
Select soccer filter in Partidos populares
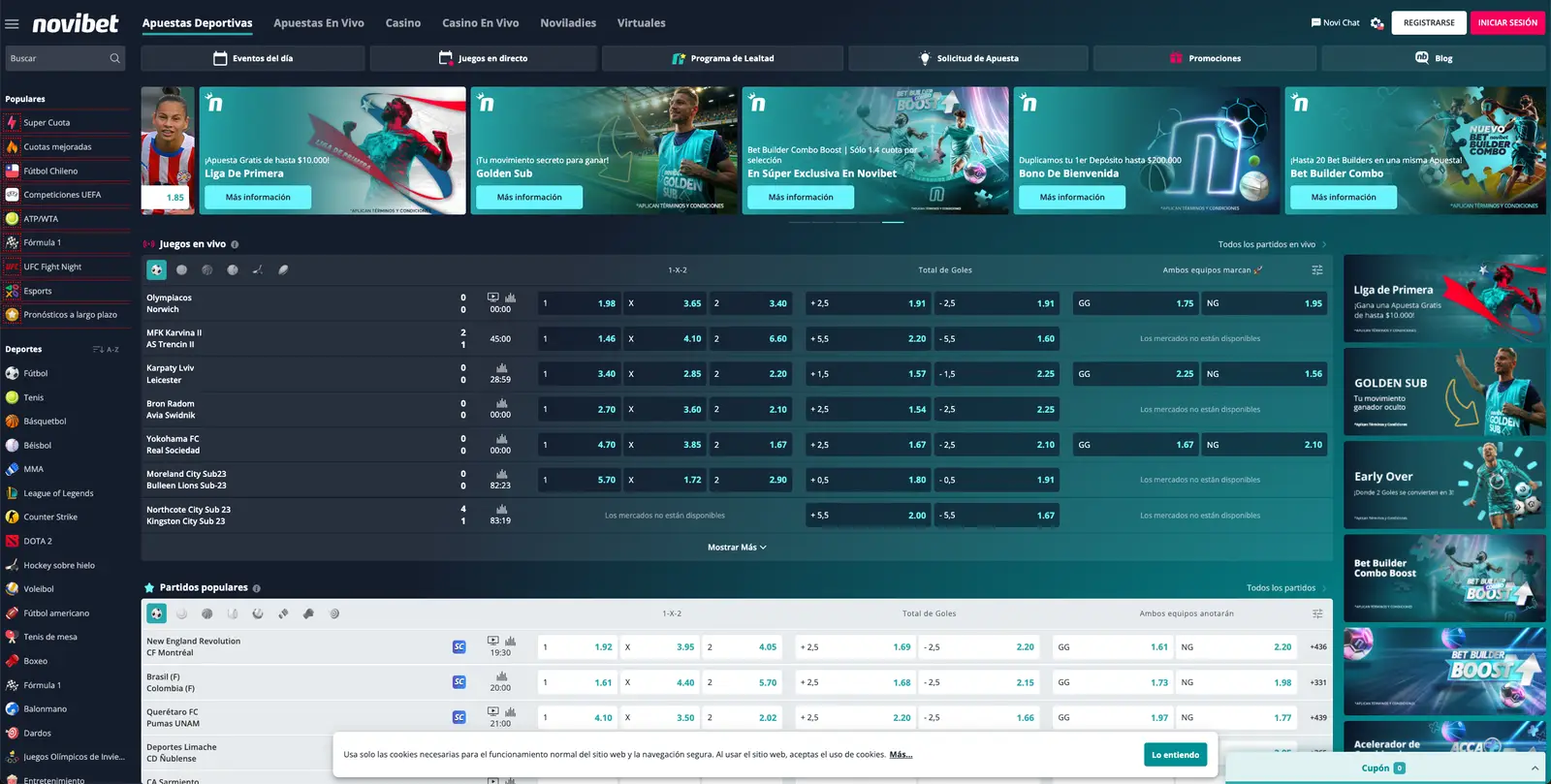pos(156,613)
